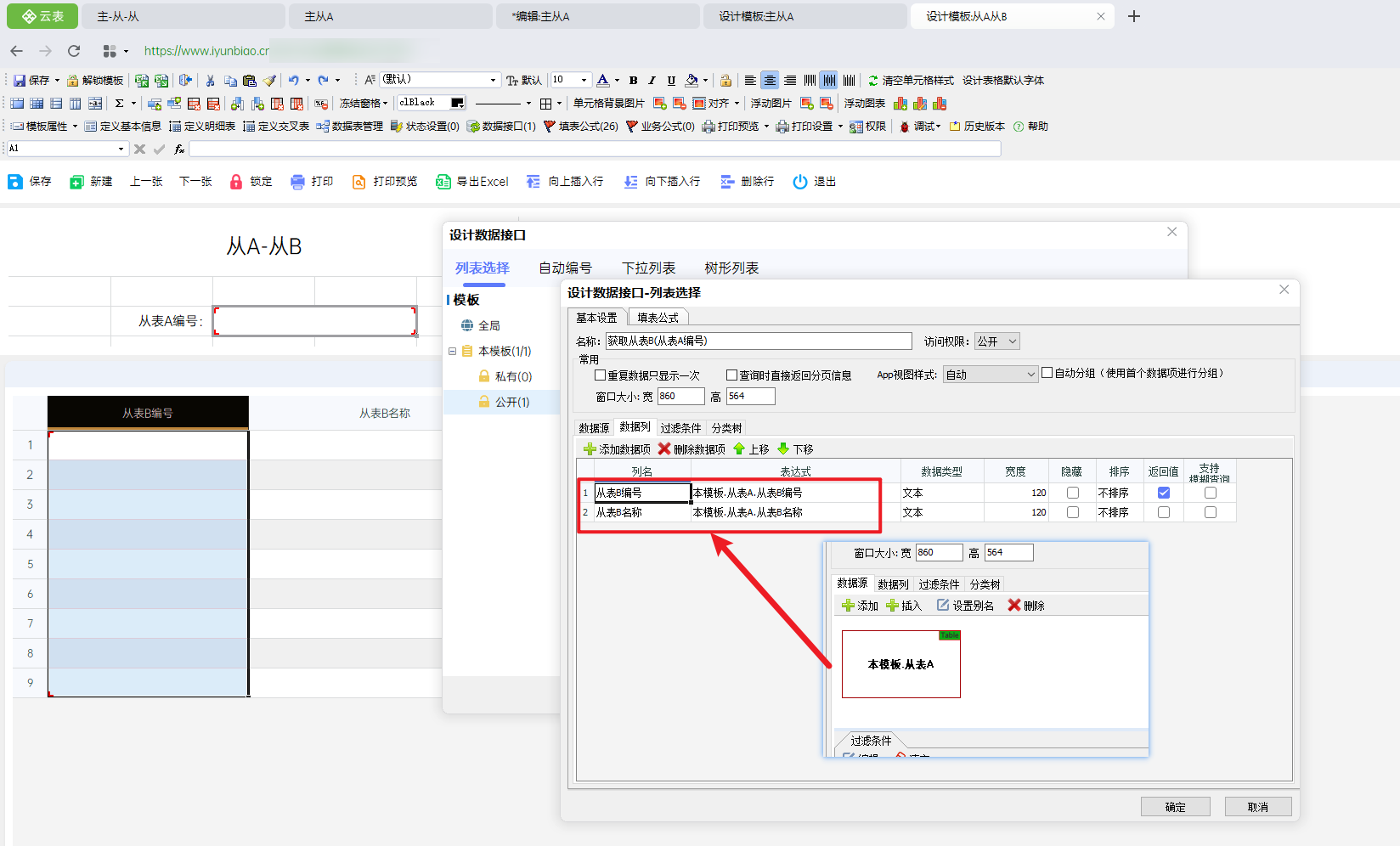
Task: Click the redo arrow icon
Action: [x=323, y=81]
